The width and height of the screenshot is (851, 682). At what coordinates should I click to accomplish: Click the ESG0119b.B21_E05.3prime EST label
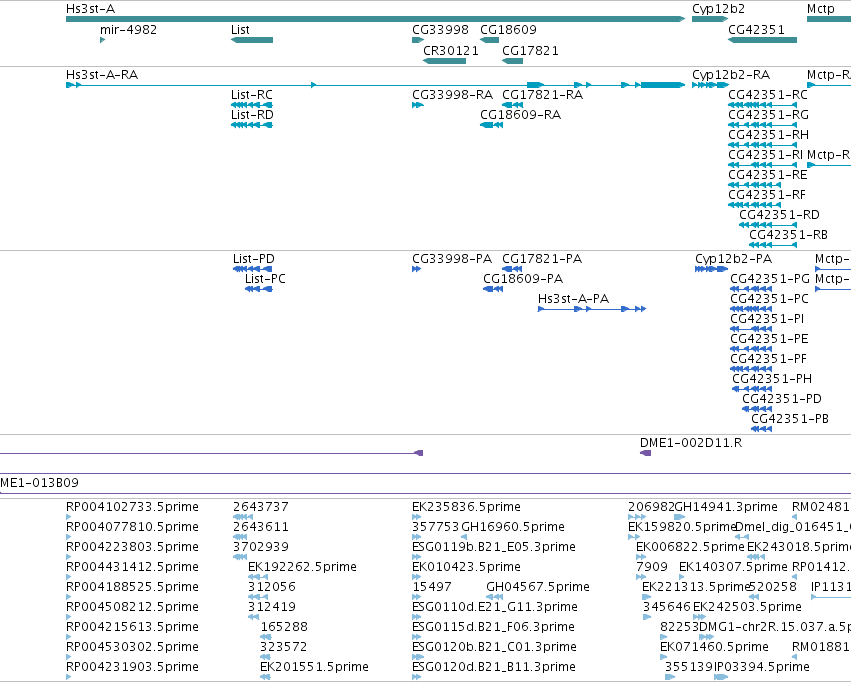pos(494,548)
